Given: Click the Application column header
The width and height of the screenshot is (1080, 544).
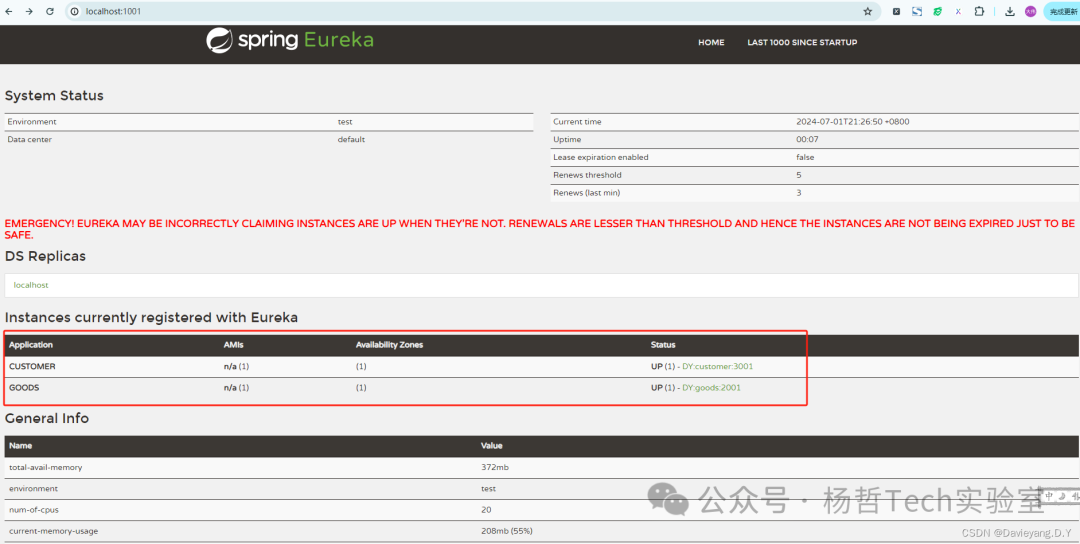Looking at the screenshot, I should coord(31,345).
